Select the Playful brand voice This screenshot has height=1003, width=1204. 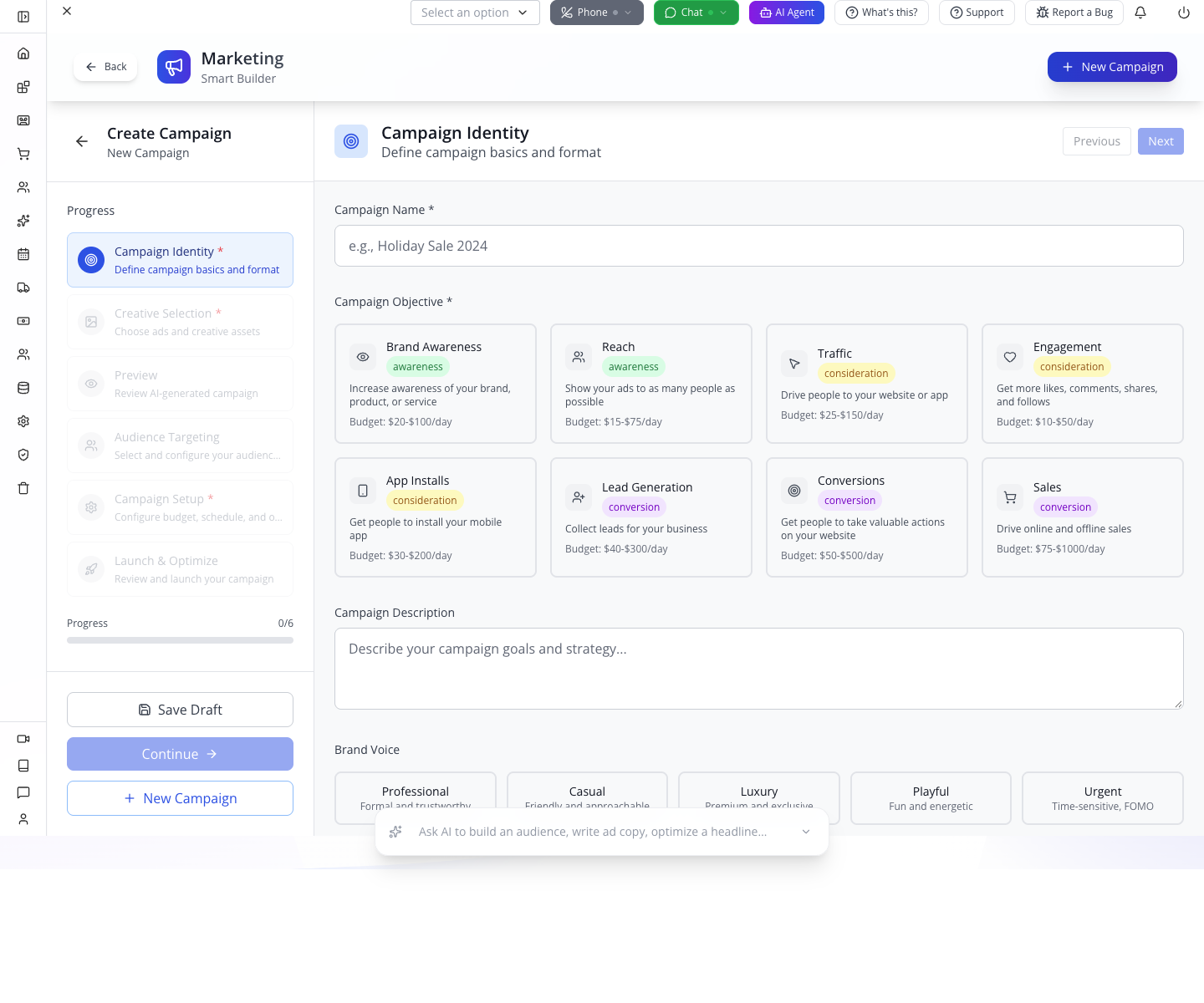click(931, 798)
